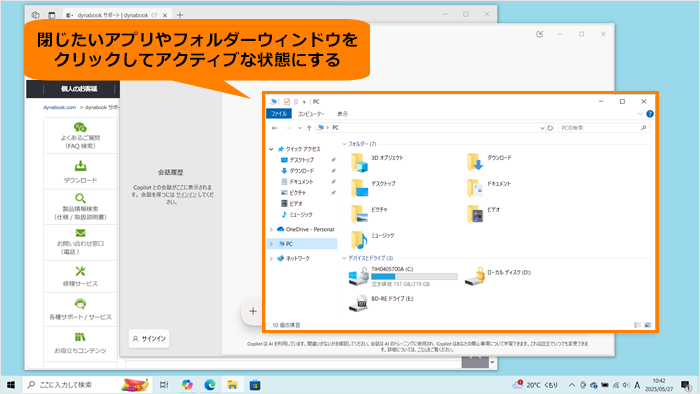Refresh the Explorer address bar
This screenshot has height=394, width=700.
click(x=550, y=128)
